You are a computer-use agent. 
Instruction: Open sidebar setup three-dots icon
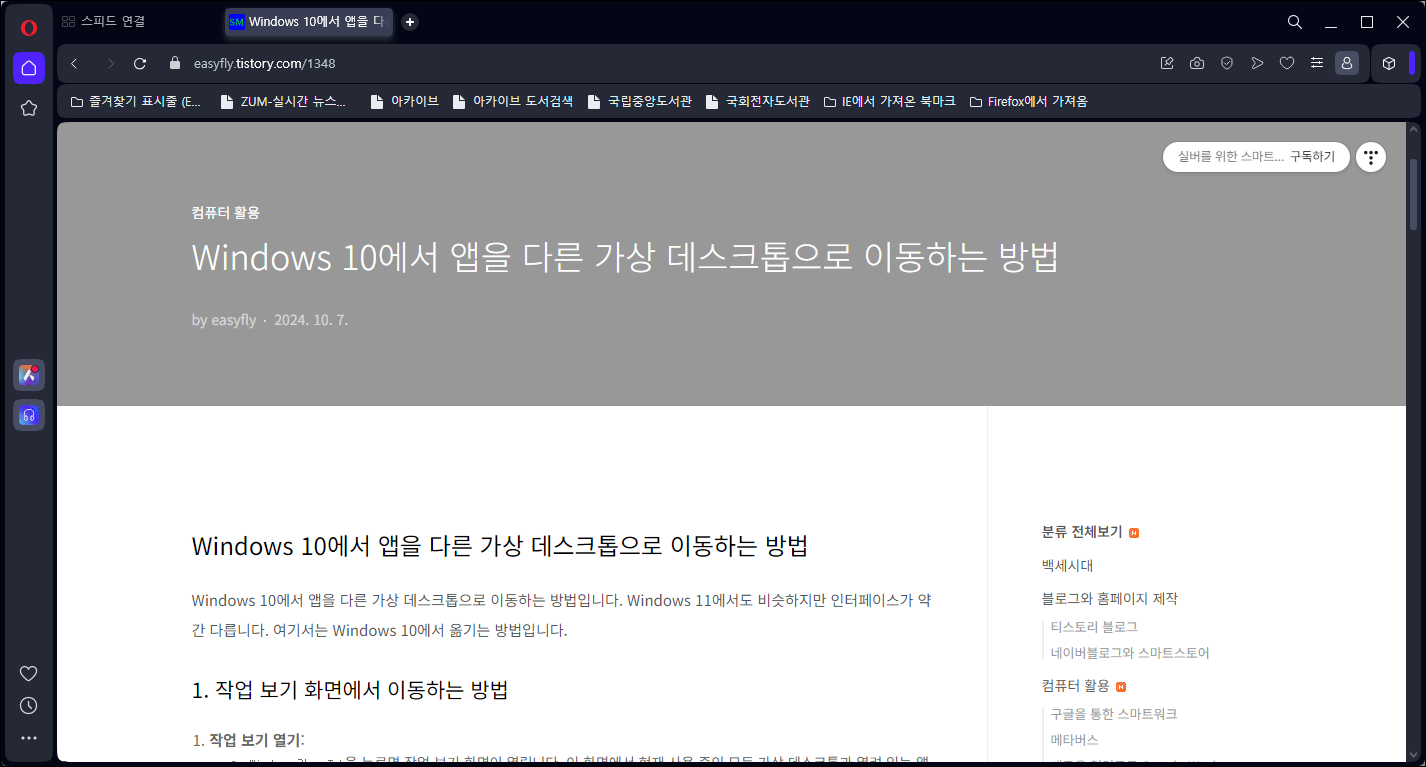pos(29,738)
